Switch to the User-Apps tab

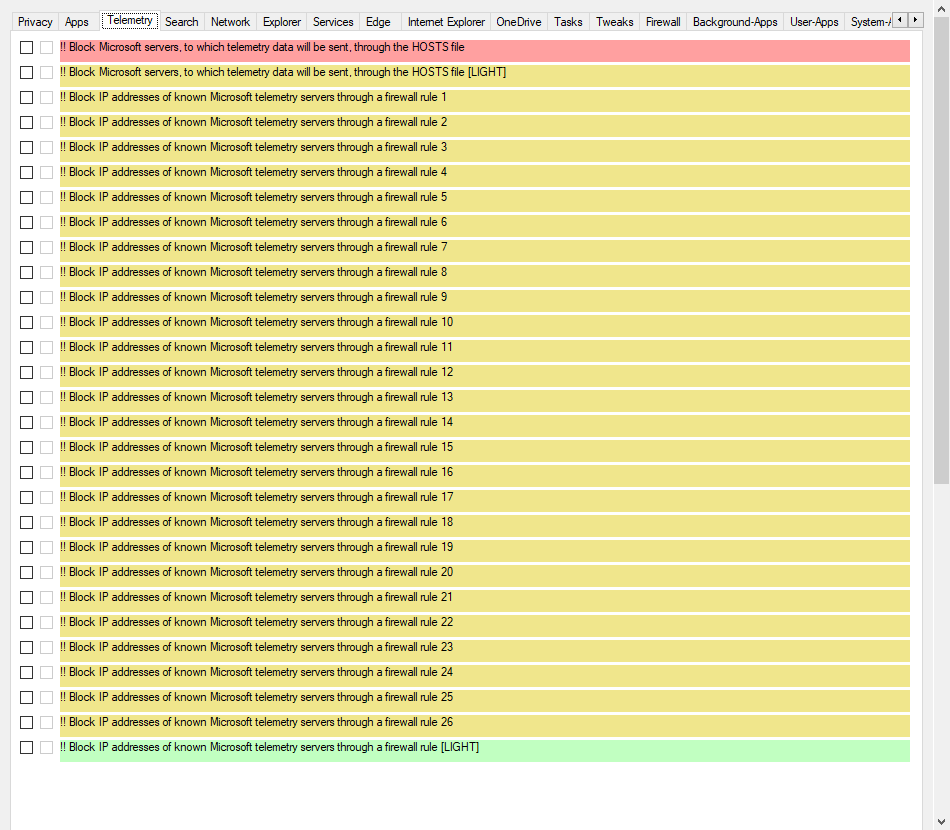coord(814,22)
